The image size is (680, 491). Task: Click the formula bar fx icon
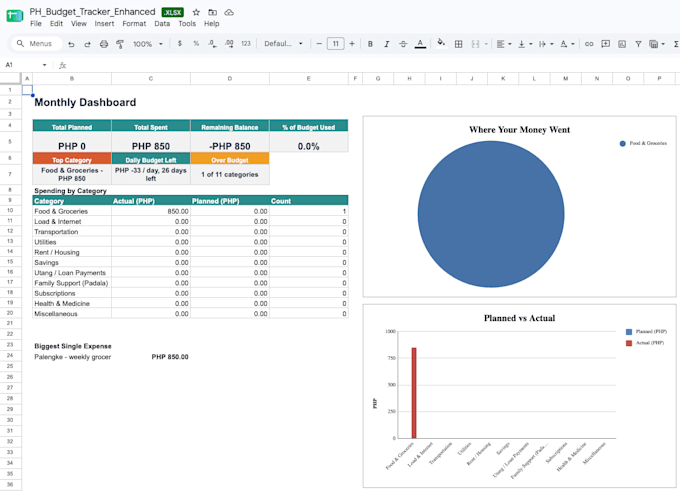pos(62,65)
